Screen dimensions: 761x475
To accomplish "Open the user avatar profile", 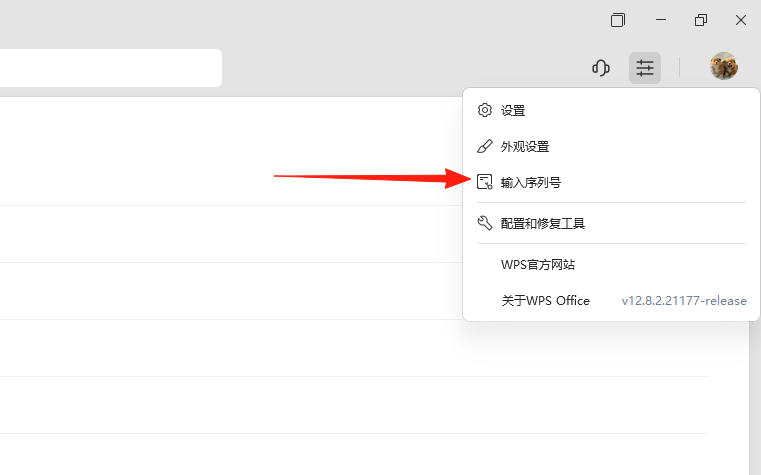I will tap(724, 66).
